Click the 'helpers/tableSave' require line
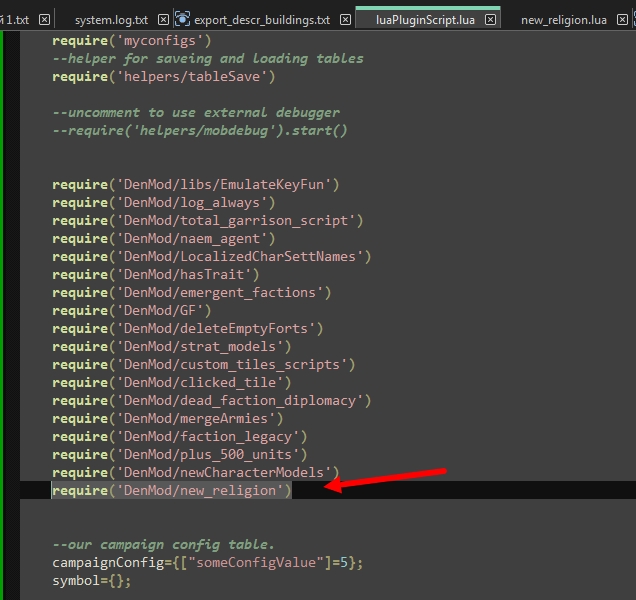The image size is (636, 600). coord(164,77)
